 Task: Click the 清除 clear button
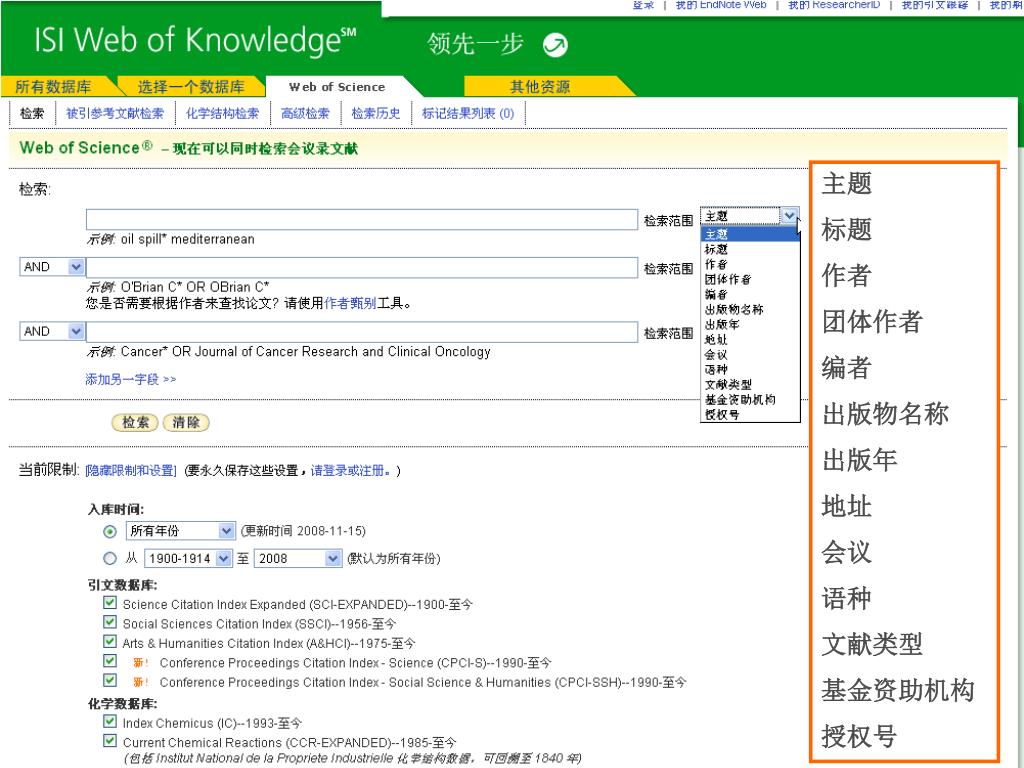tap(186, 423)
